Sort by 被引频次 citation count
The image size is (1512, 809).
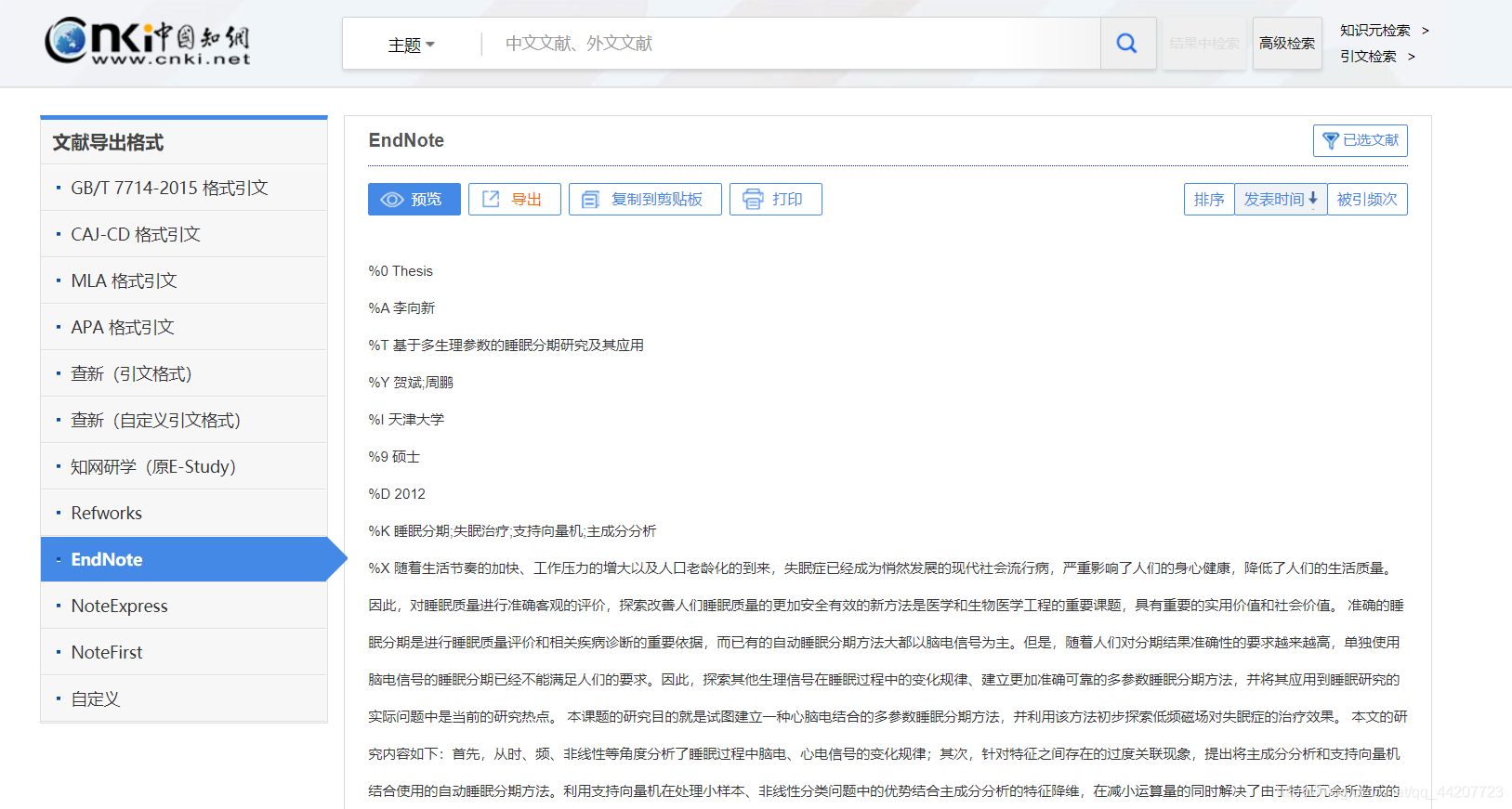tap(1367, 199)
